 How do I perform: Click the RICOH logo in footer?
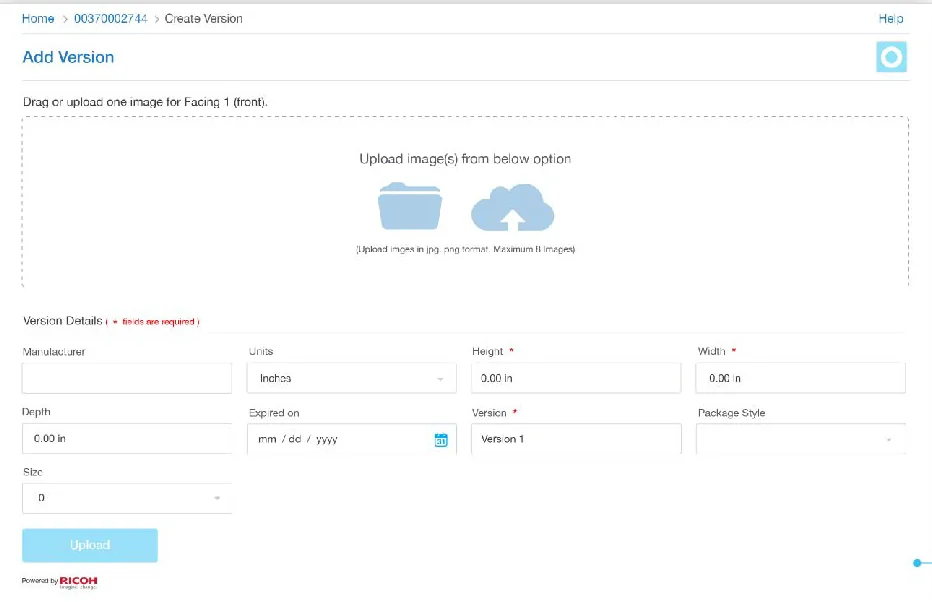coord(78,581)
